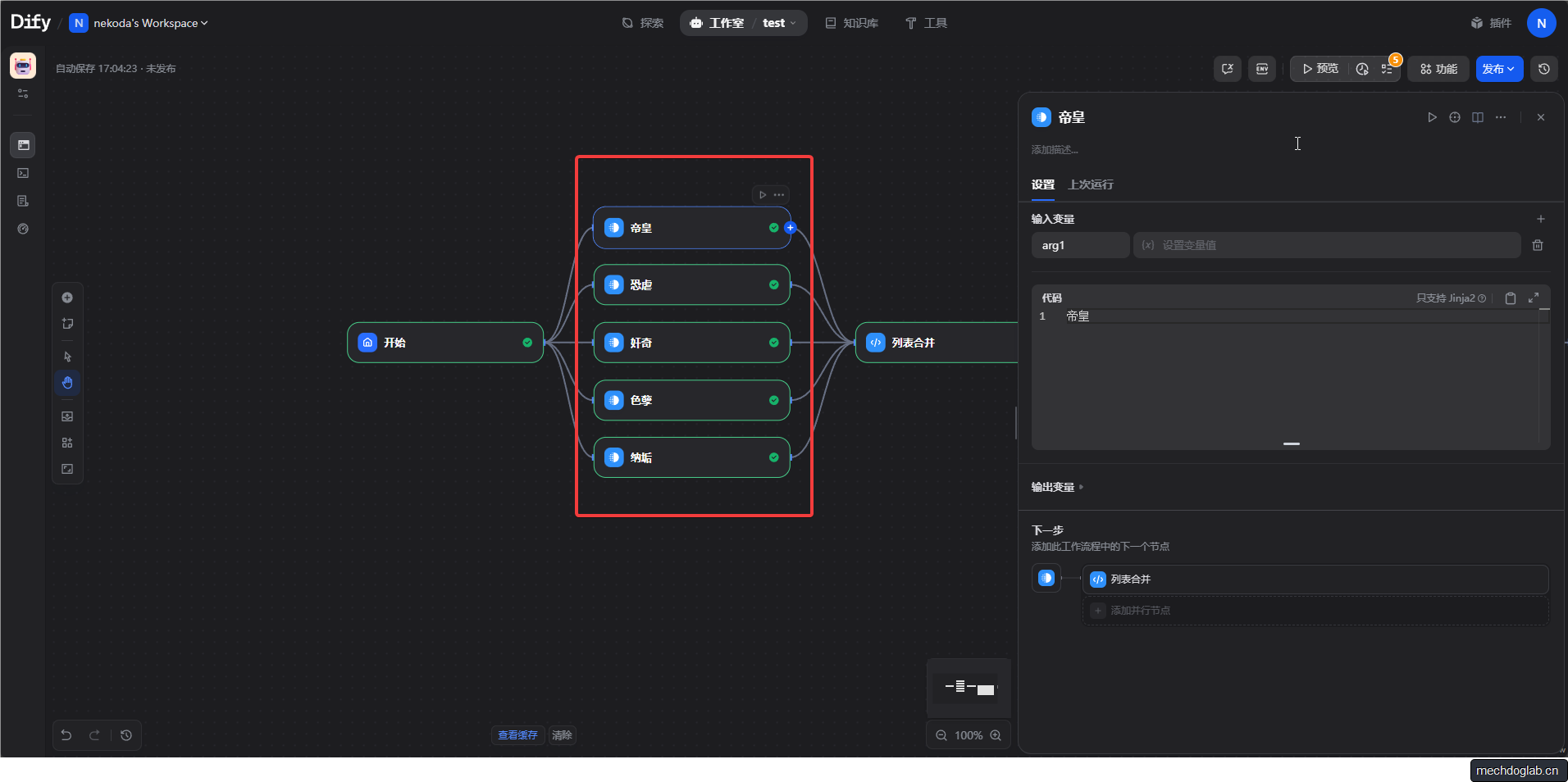Open the monitoring dashboard icon in left sidebar
The height and width of the screenshot is (782, 1568).
point(23,229)
